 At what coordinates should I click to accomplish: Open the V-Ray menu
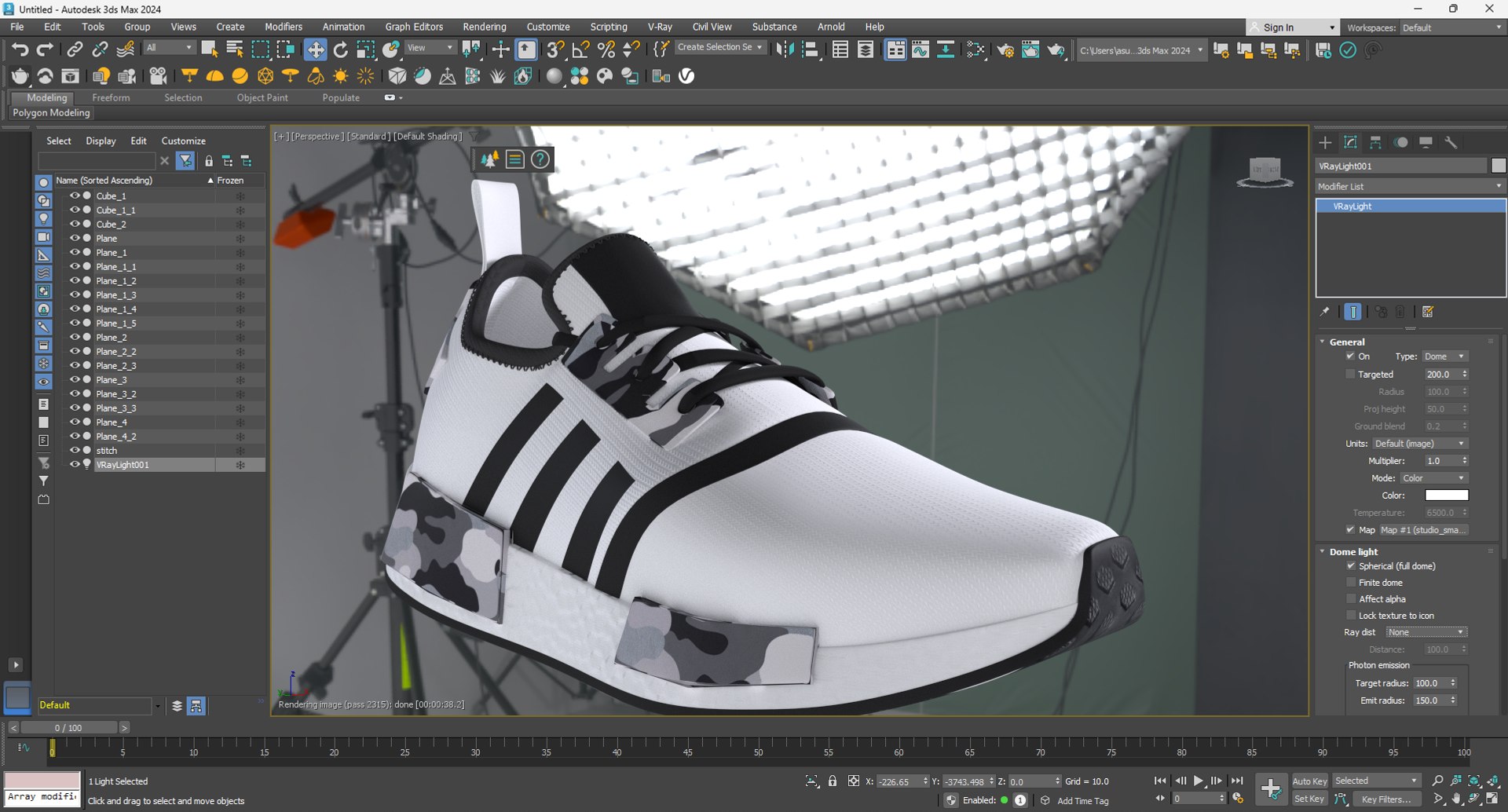pyautogui.click(x=660, y=27)
